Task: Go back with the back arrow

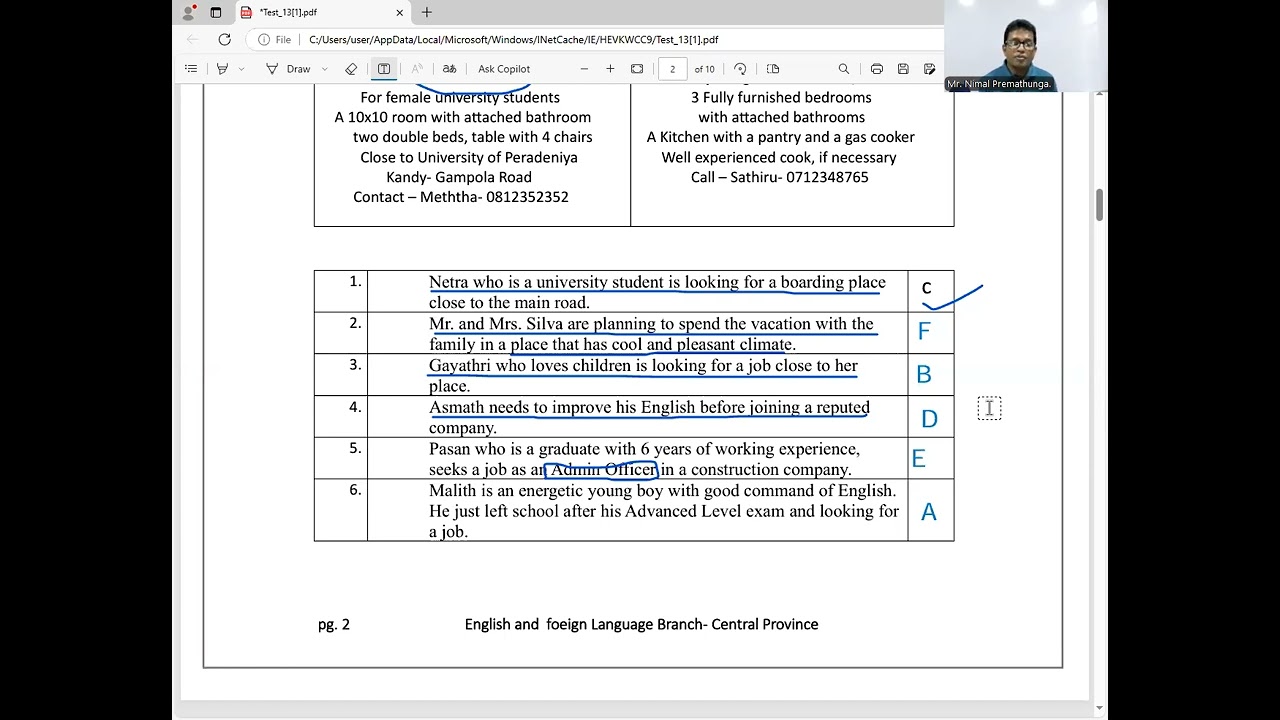Action: [193, 40]
